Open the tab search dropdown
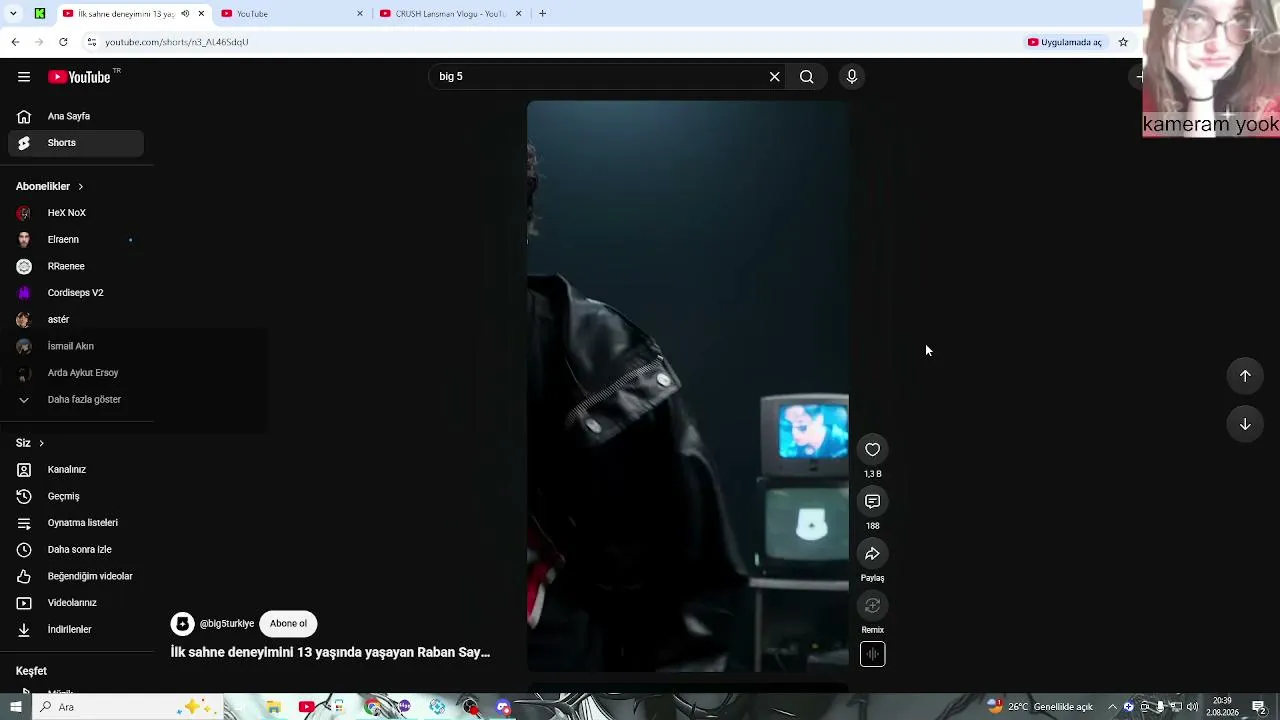The image size is (1280, 720). tap(13, 14)
